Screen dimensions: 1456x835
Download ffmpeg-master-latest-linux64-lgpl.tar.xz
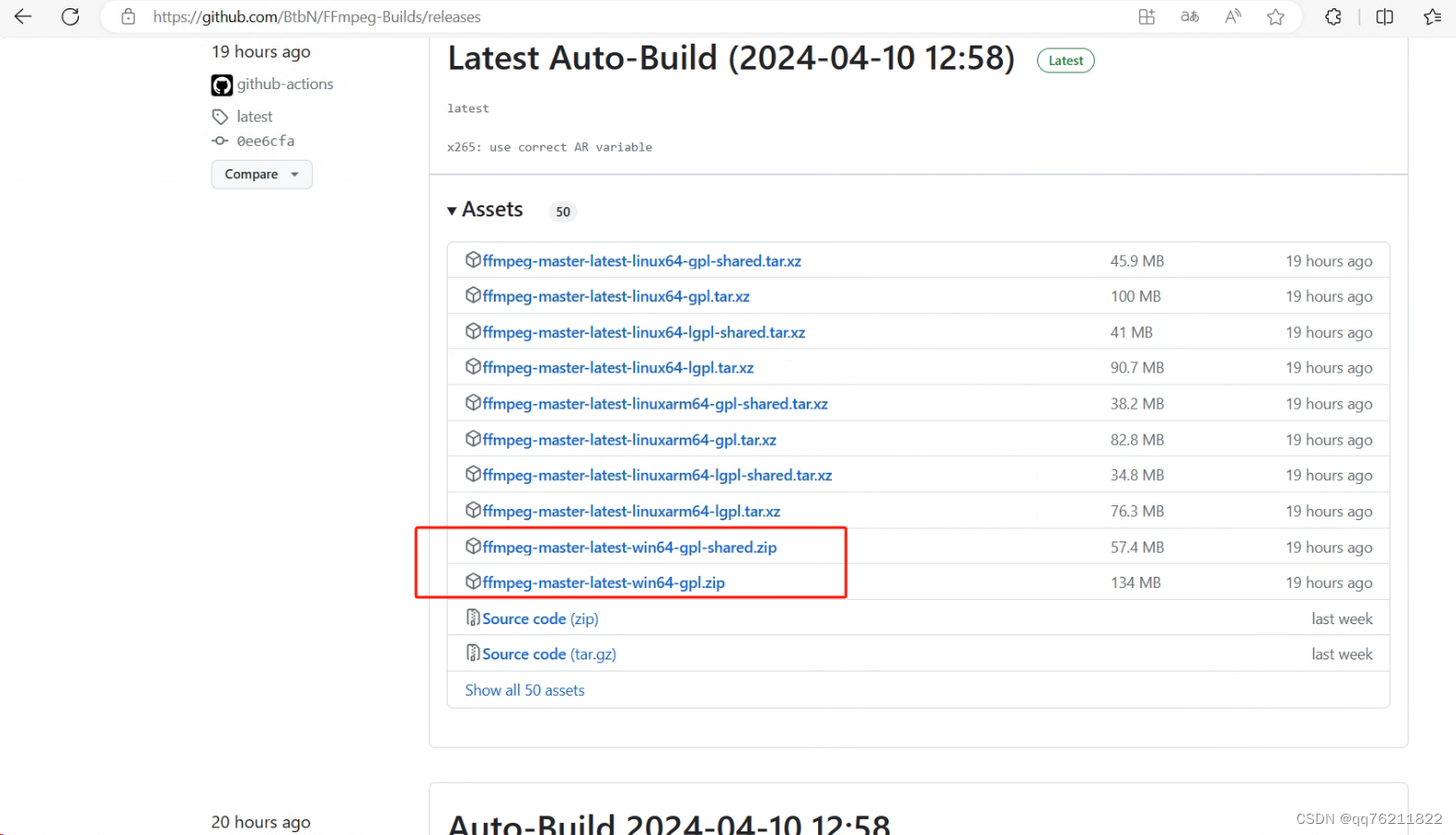[617, 368]
